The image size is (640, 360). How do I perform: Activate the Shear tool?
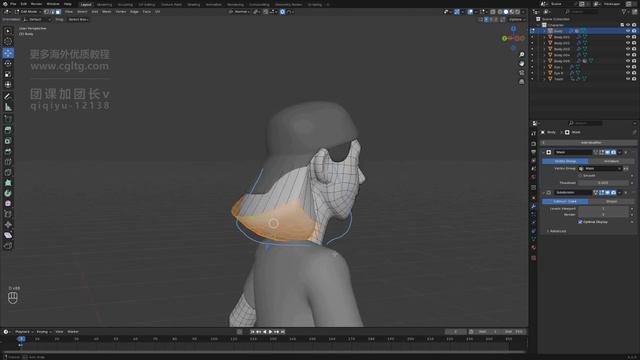8,235
